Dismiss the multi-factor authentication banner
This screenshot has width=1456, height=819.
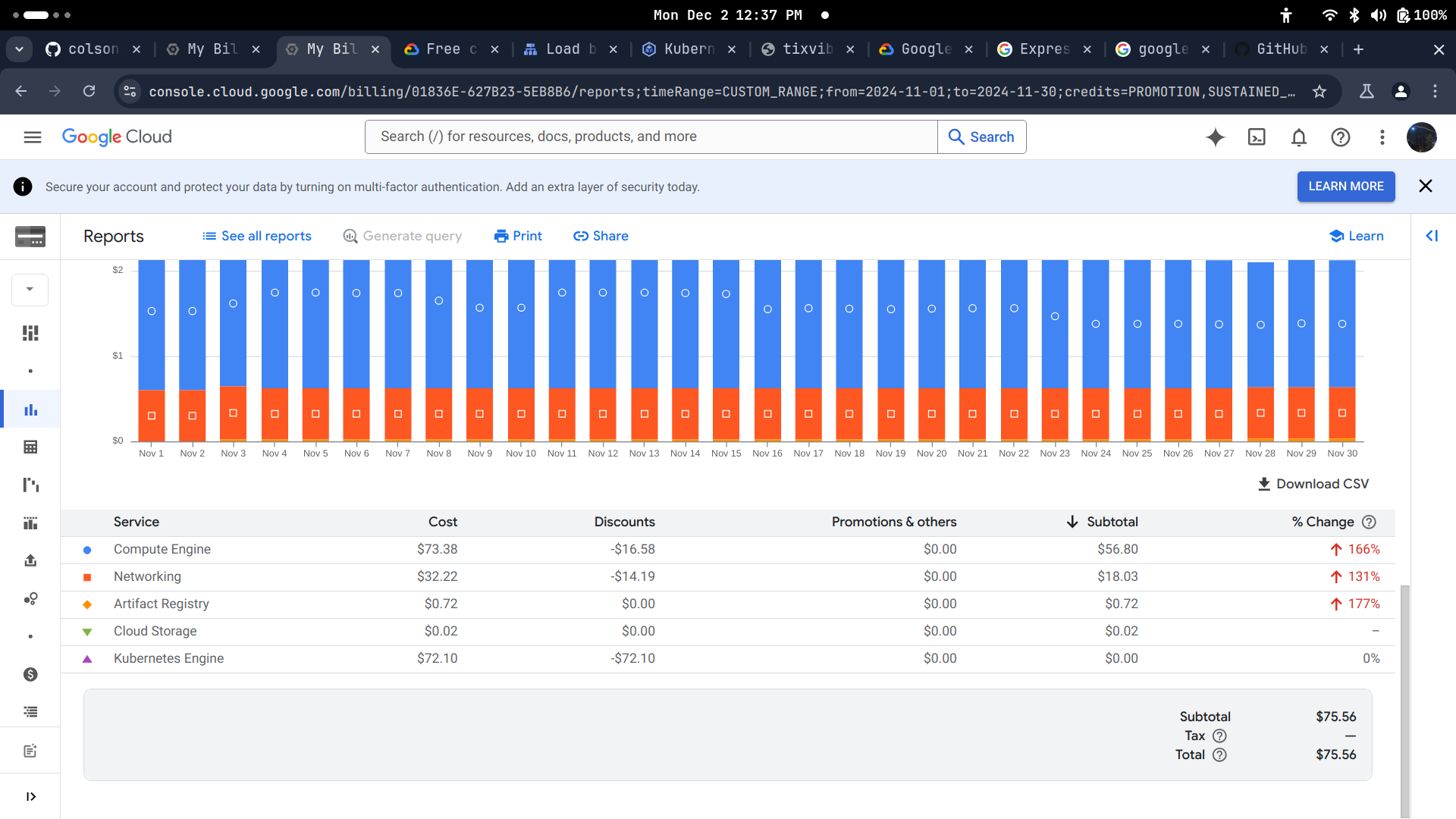(1426, 186)
